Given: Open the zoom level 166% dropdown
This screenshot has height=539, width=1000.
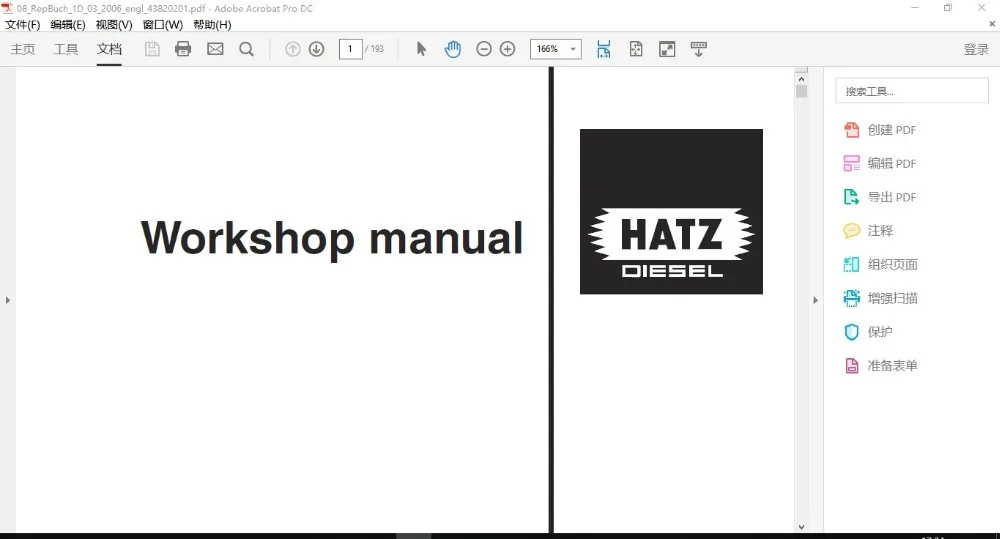Looking at the screenshot, I should 573,49.
